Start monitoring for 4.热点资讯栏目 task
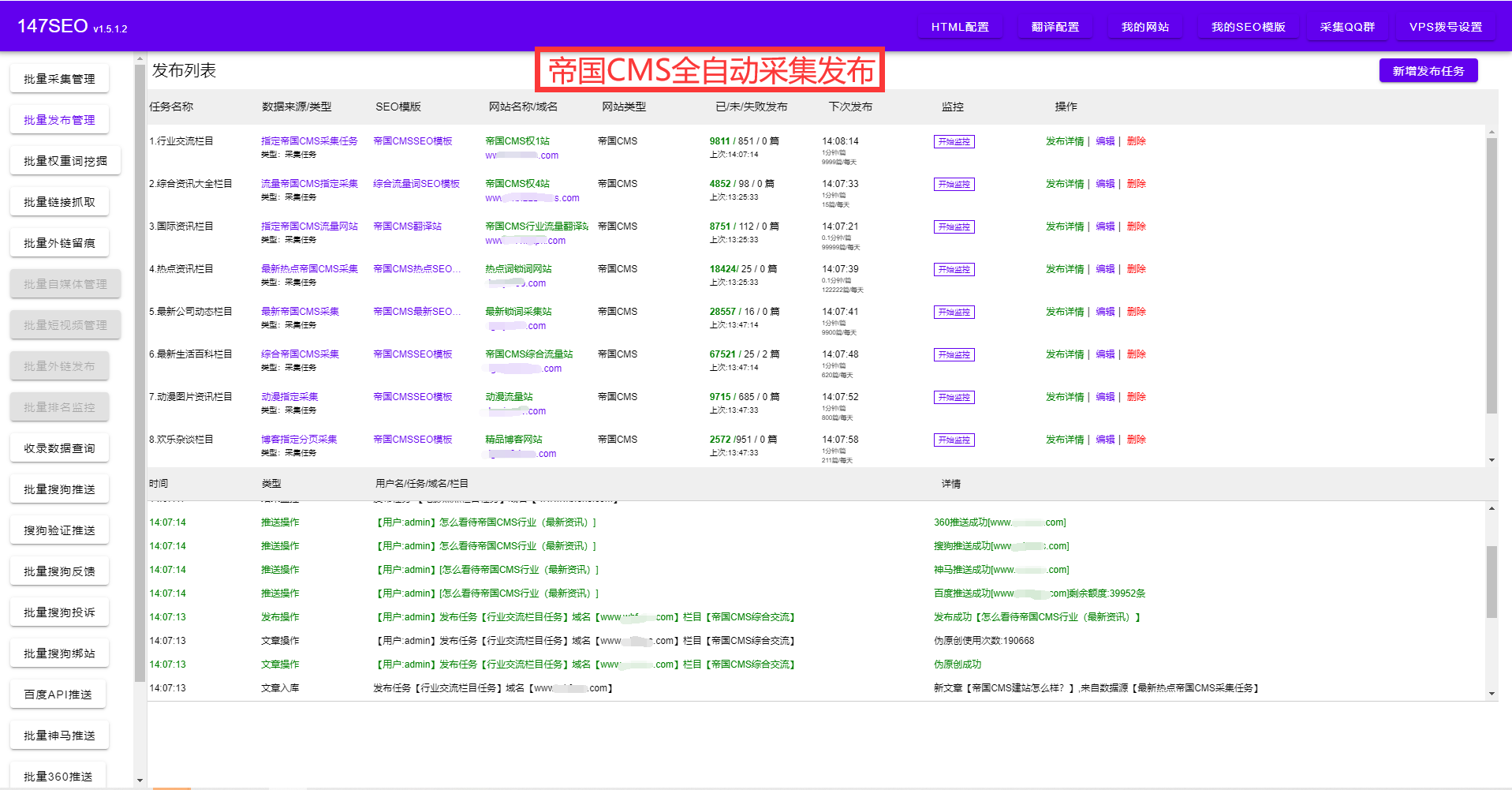Viewport: 1512px width, 790px height. point(954,270)
